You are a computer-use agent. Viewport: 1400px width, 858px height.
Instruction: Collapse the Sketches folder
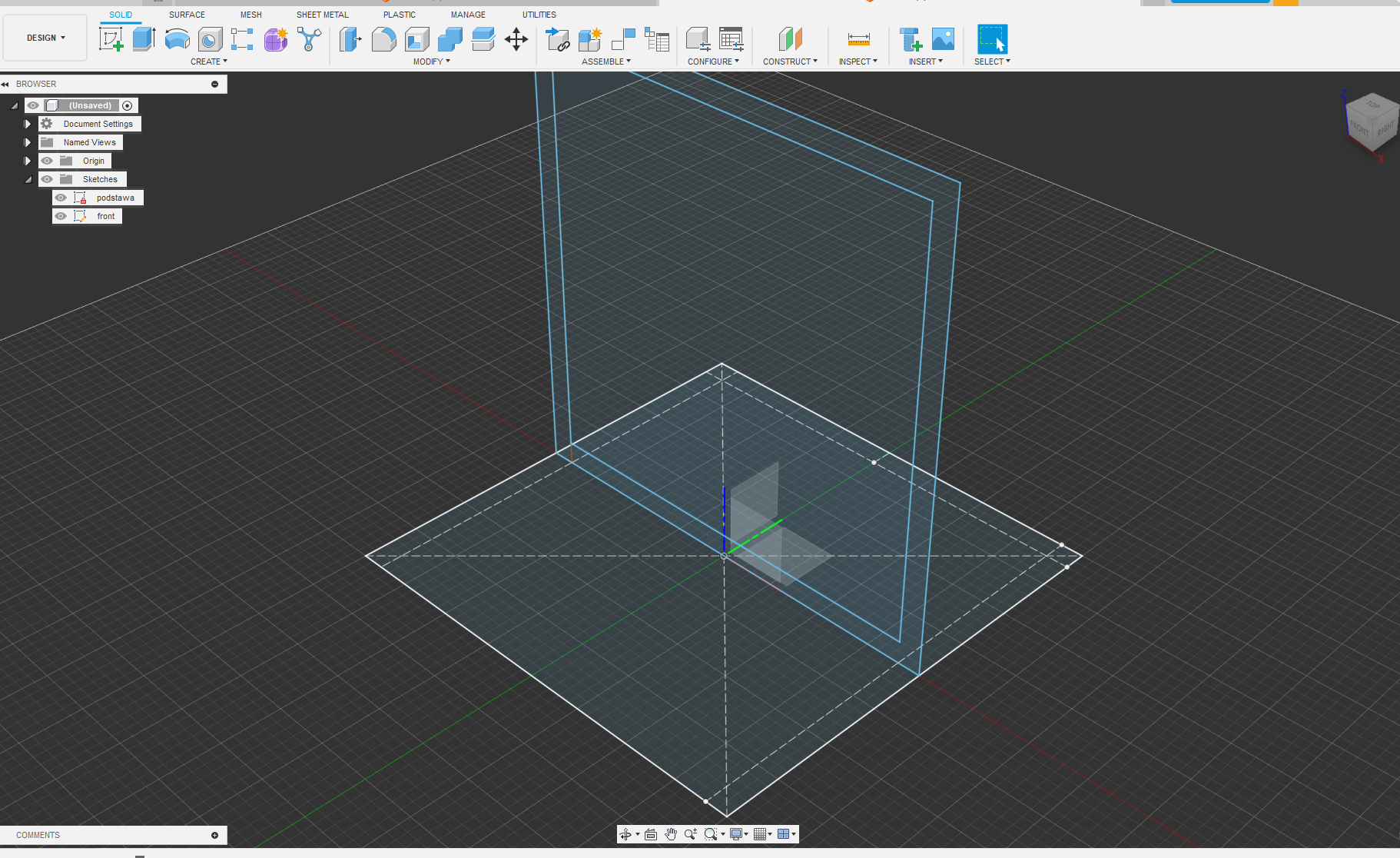(28, 179)
